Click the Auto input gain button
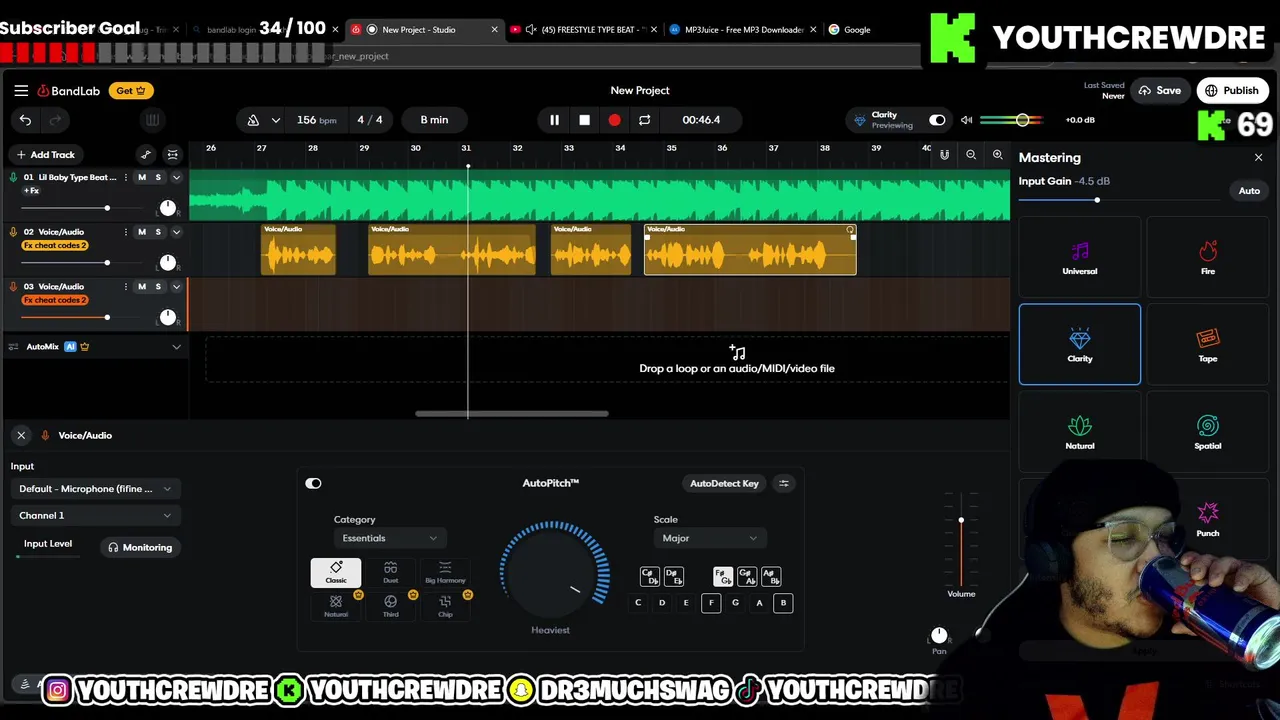This screenshot has height=720, width=1280. pos(1249,191)
